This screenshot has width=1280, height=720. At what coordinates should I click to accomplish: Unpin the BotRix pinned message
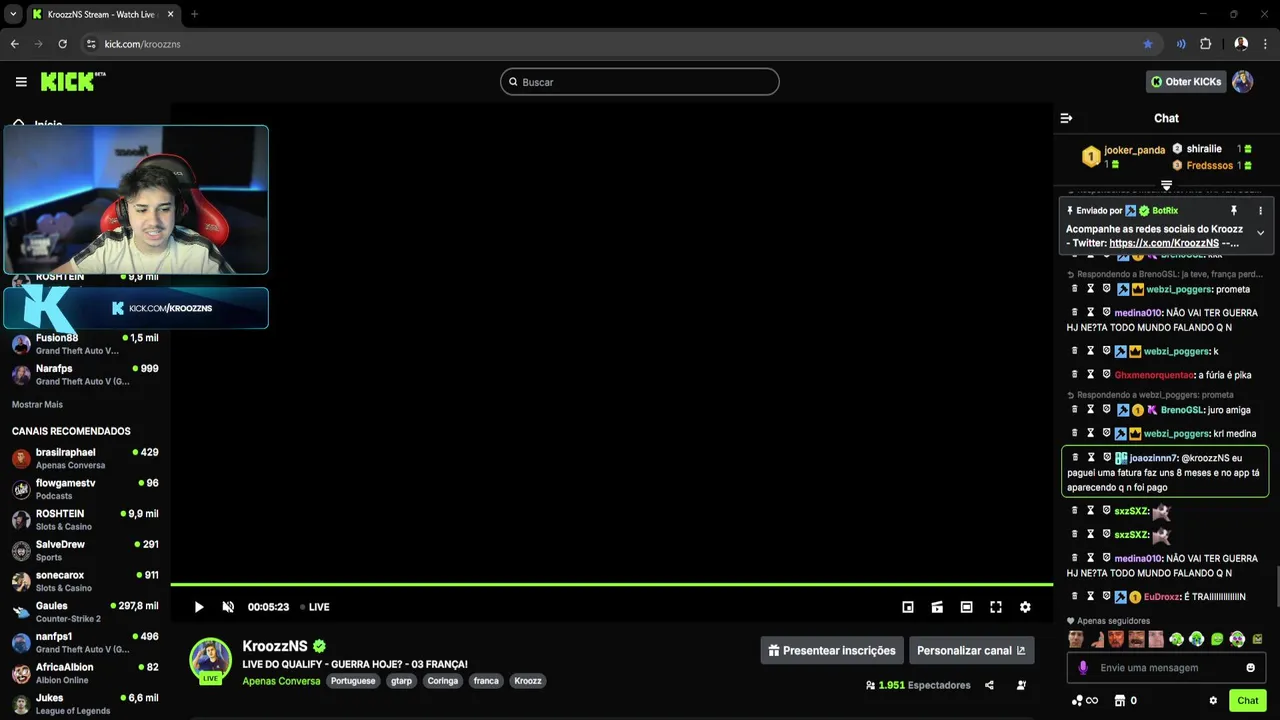tap(1233, 211)
